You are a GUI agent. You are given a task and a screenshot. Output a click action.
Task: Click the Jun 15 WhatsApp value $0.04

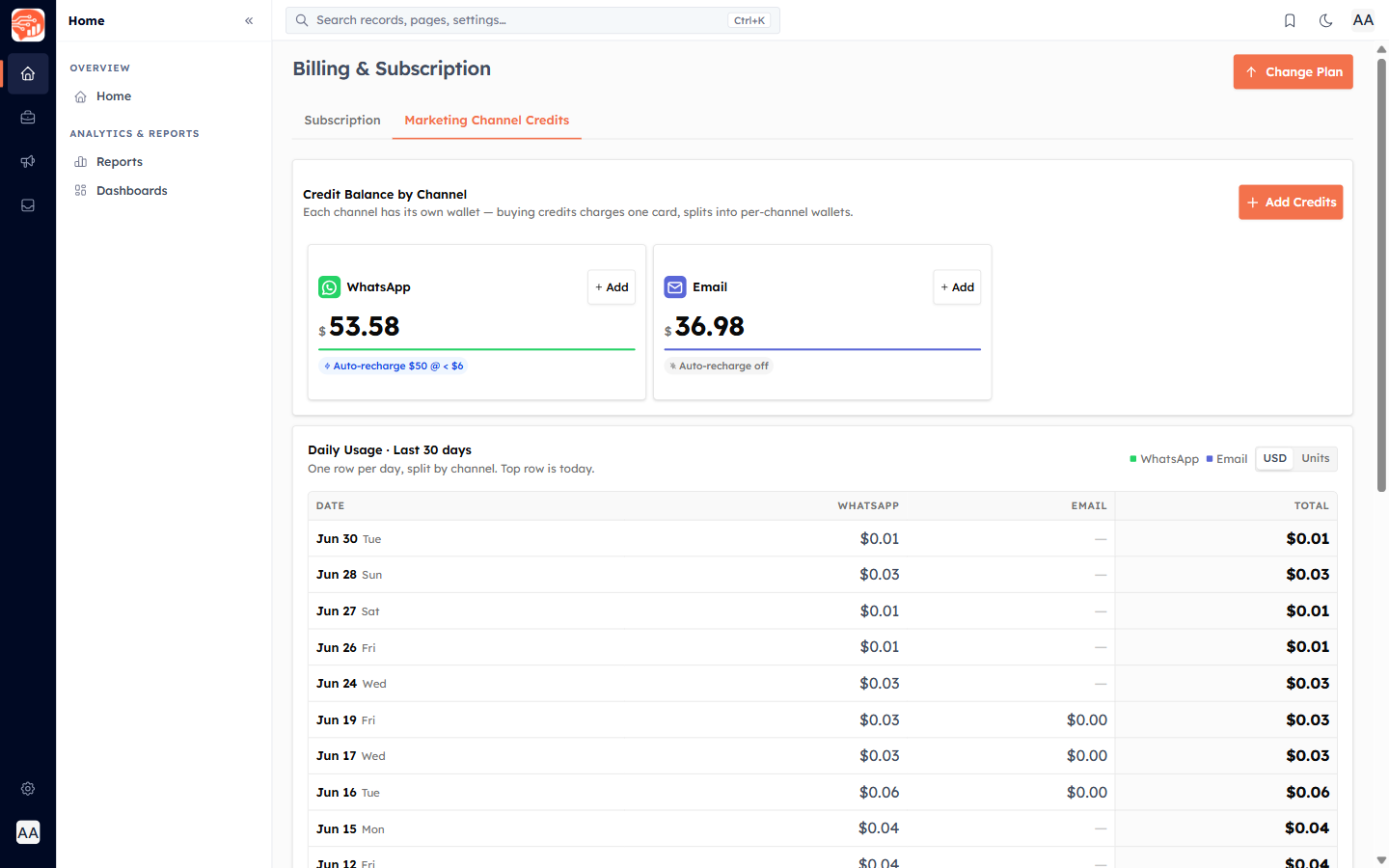tap(879, 828)
